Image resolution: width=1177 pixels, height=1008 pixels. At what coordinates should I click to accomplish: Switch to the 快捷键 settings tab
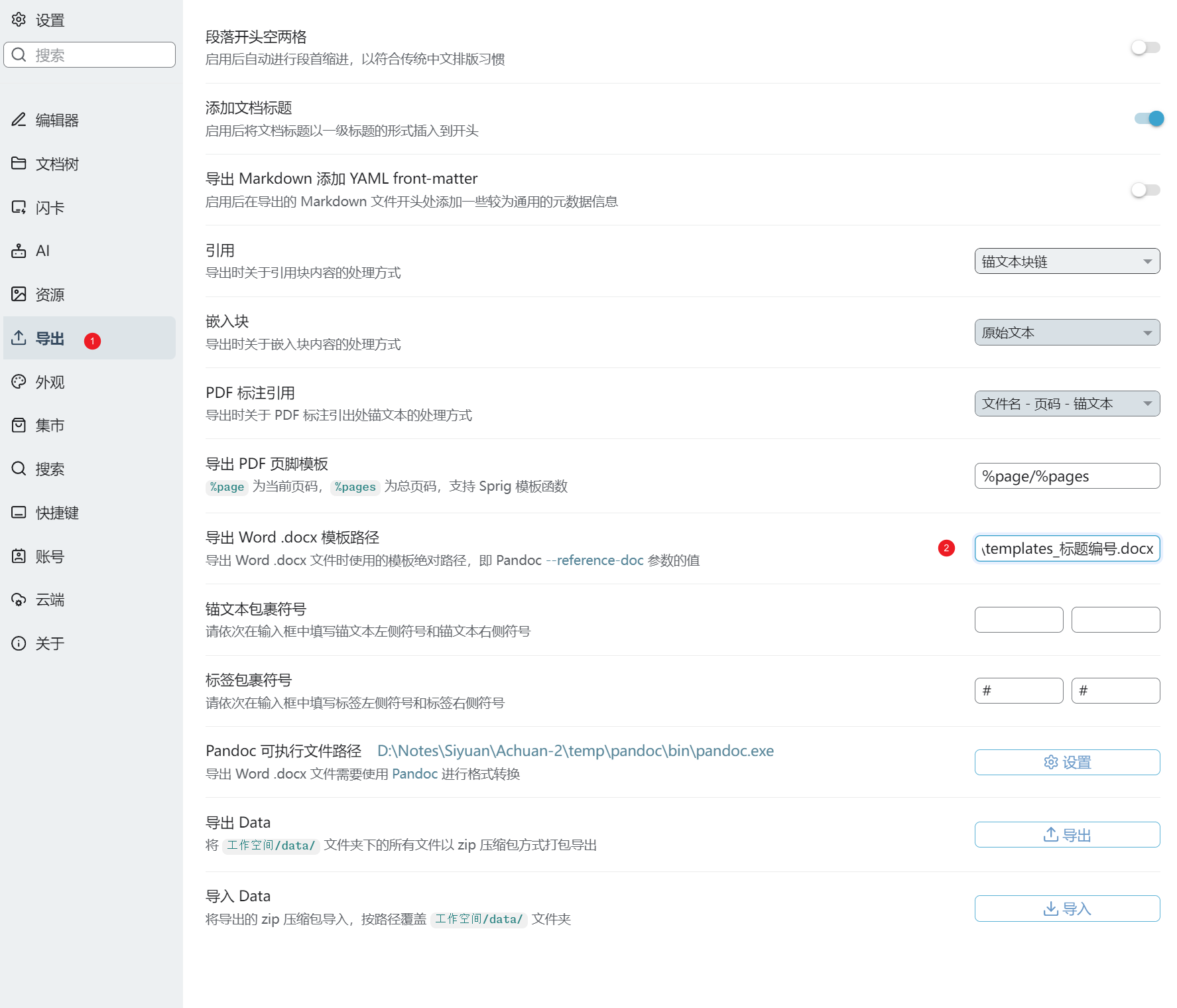point(57,513)
